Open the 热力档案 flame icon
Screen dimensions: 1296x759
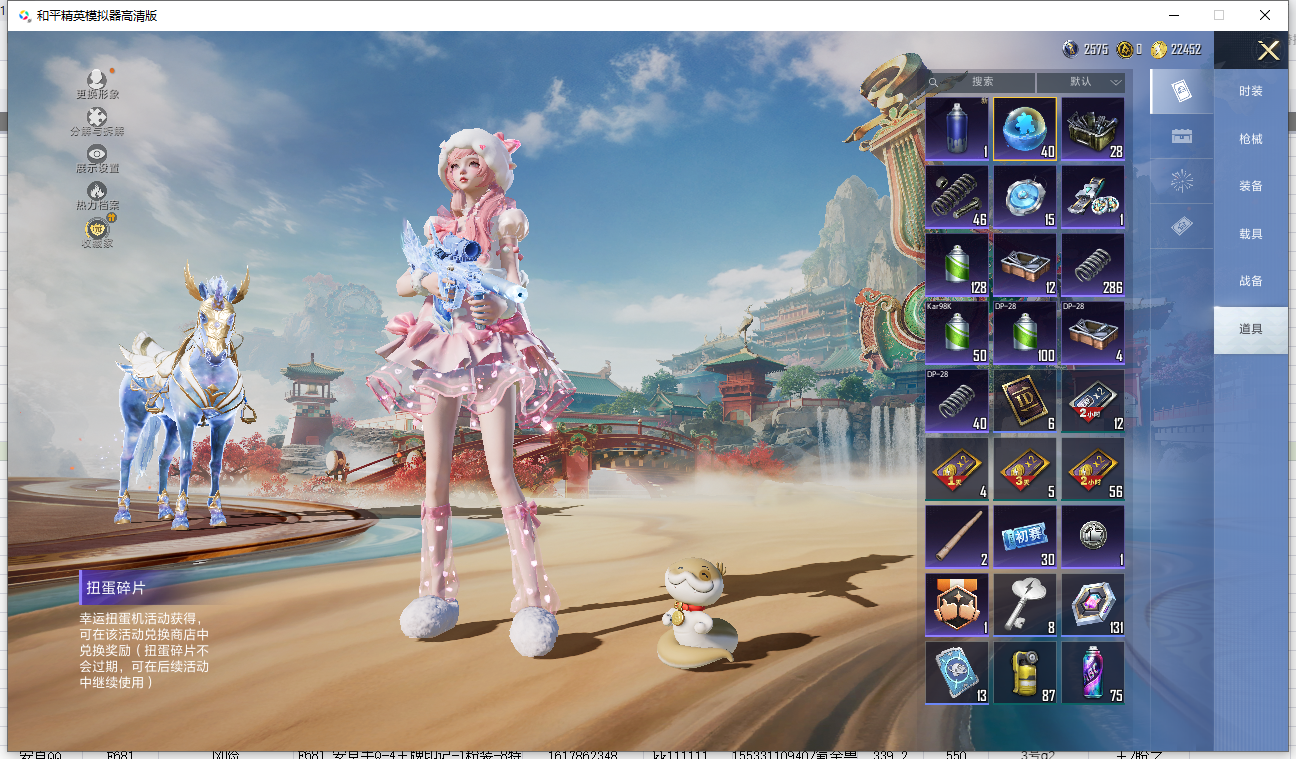click(97, 191)
